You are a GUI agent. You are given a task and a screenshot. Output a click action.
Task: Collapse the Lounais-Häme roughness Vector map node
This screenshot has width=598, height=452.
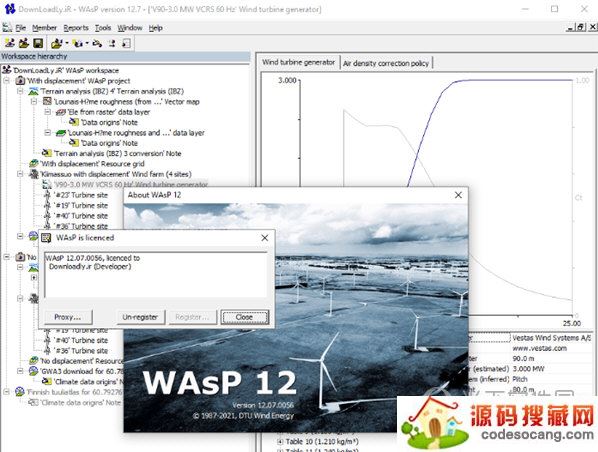(x=34, y=101)
